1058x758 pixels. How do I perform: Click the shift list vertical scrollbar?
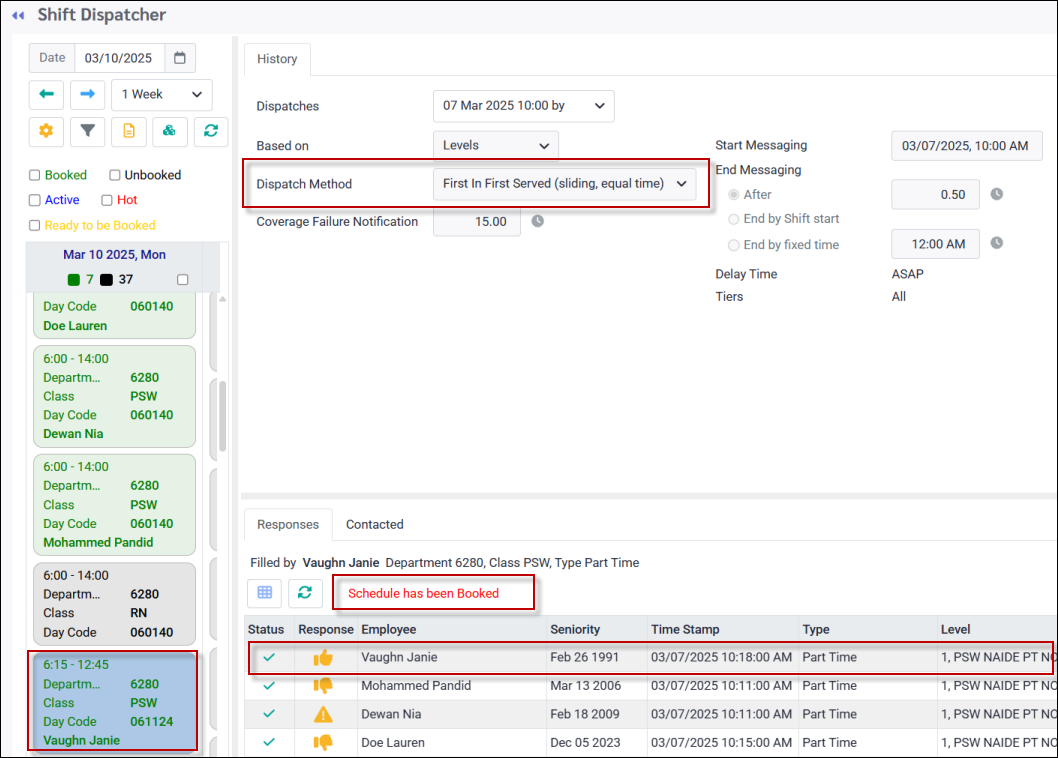point(223,416)
